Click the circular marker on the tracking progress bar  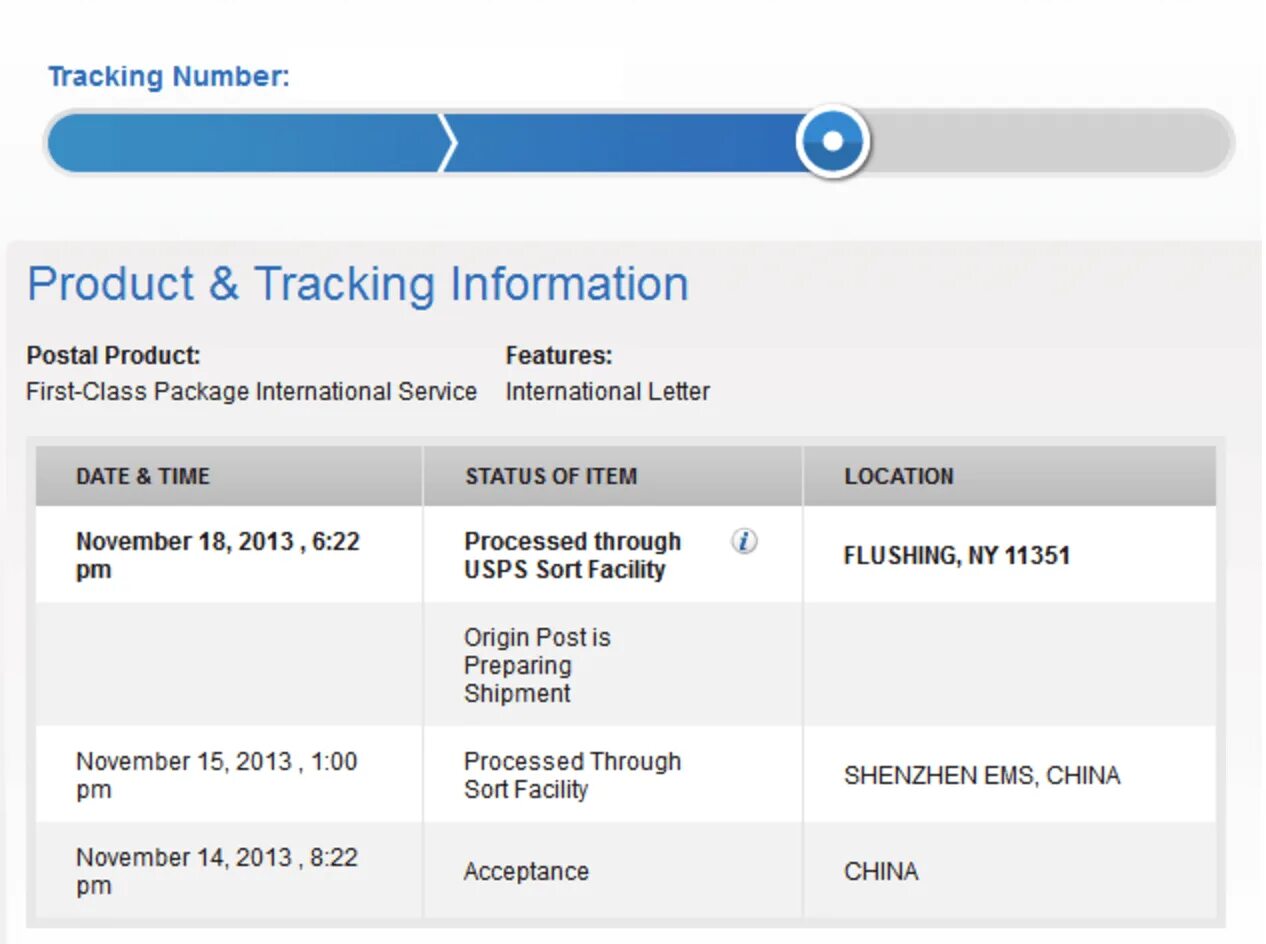point(833,142)
